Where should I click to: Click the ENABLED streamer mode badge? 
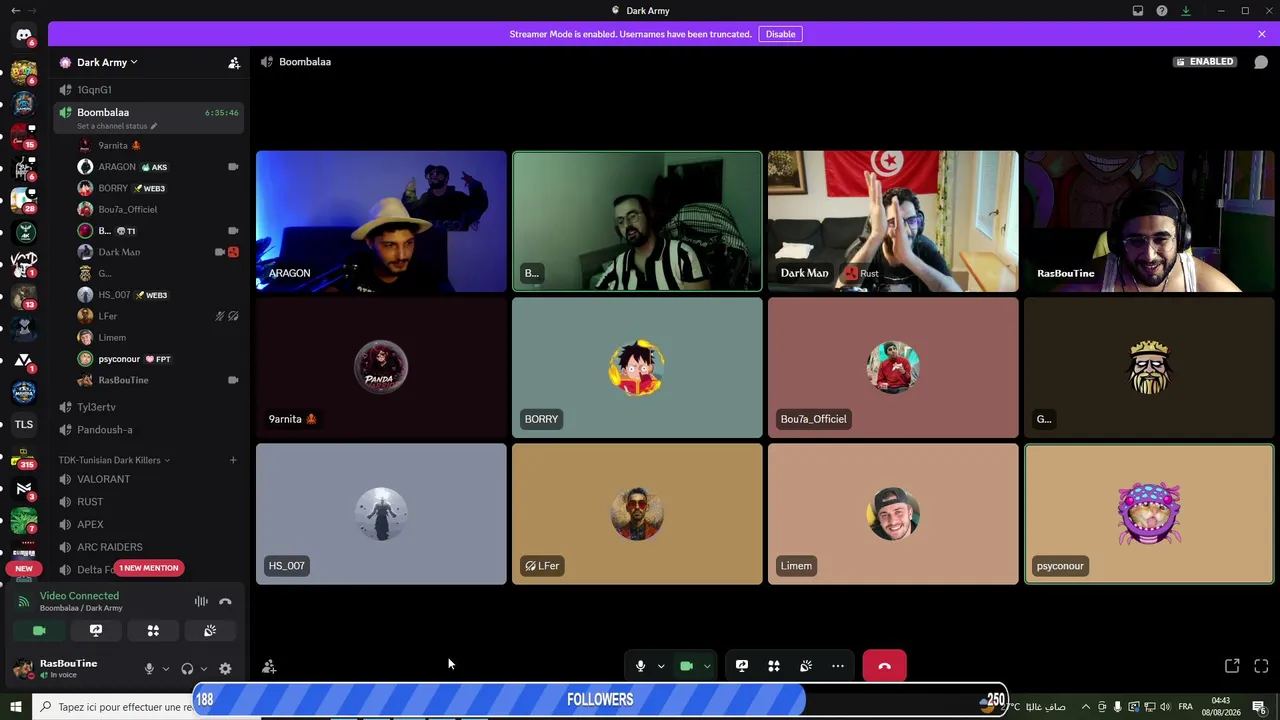[x=1205, y=62]
